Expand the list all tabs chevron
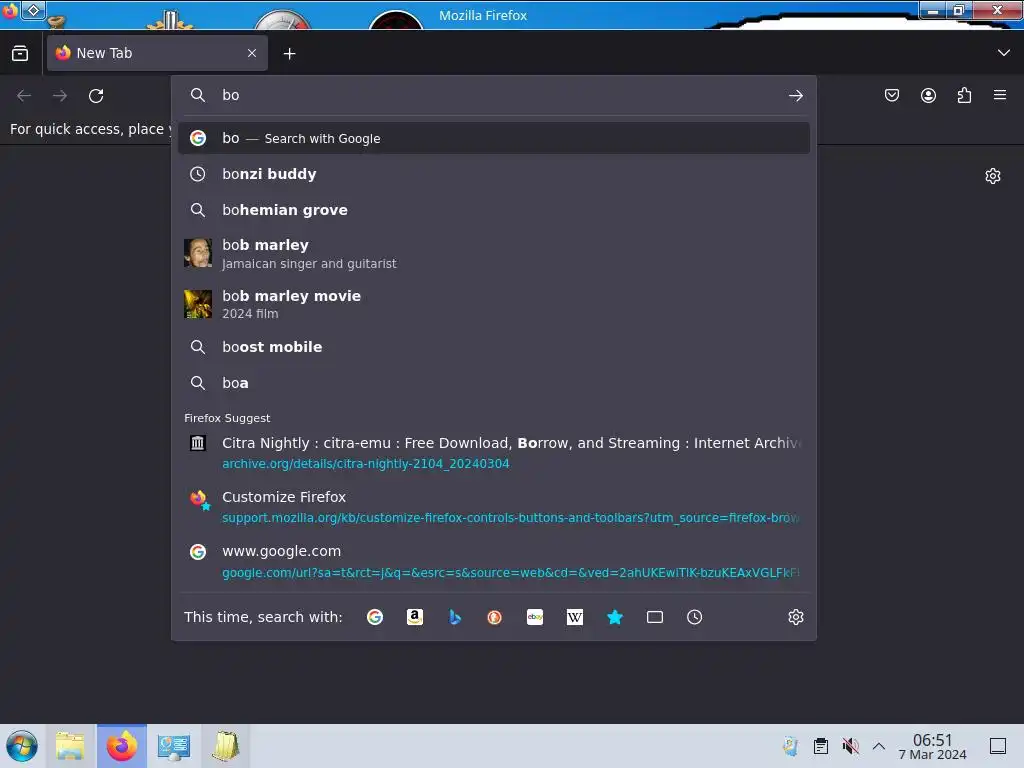The width and height of the screenshot is (1024, 768). point(1004,53)
